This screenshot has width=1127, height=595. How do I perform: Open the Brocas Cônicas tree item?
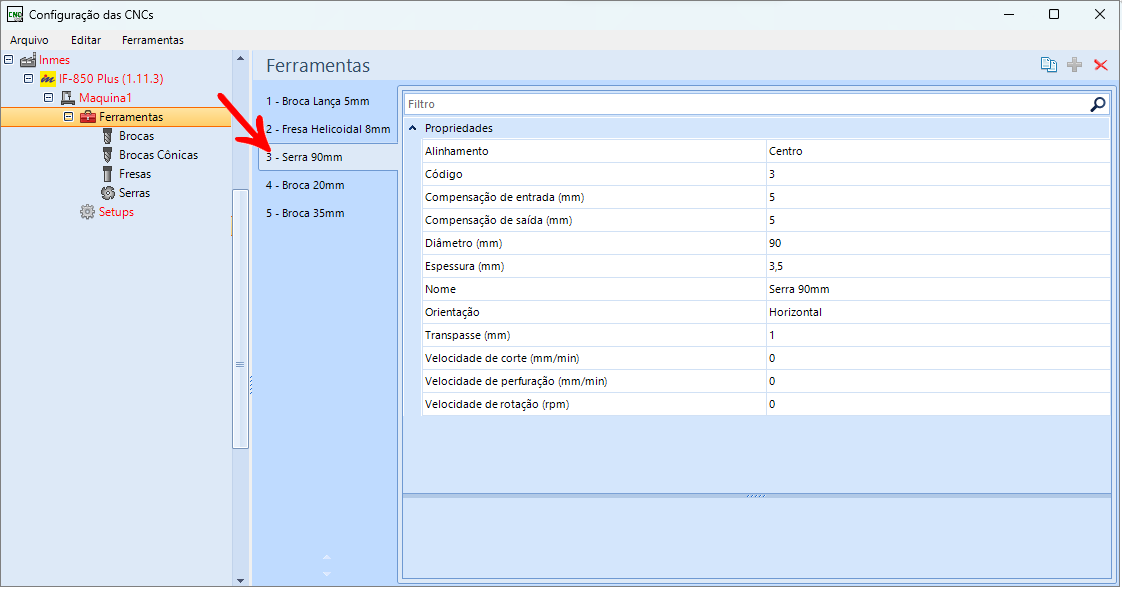159,154
